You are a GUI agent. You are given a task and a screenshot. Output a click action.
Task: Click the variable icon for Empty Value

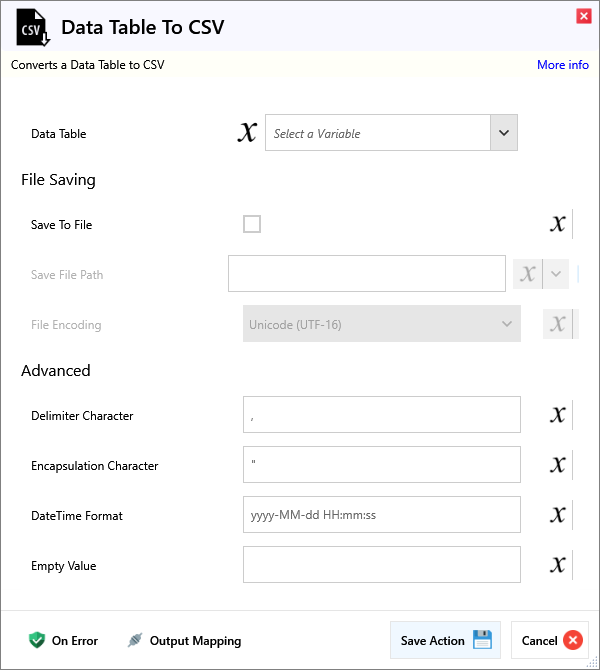[558, 565]
